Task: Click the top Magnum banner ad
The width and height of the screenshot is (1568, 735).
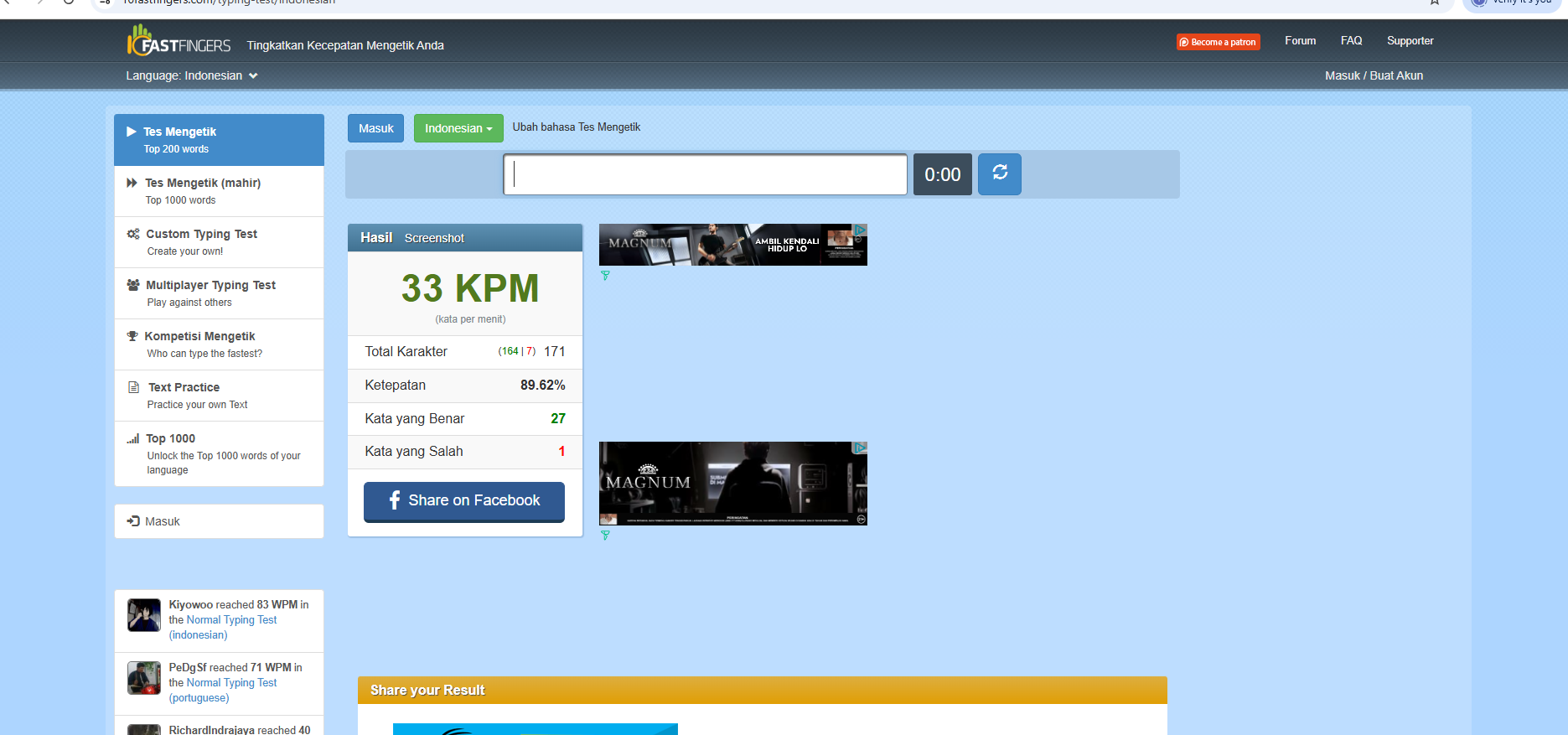Action: [x=733, y=245]
